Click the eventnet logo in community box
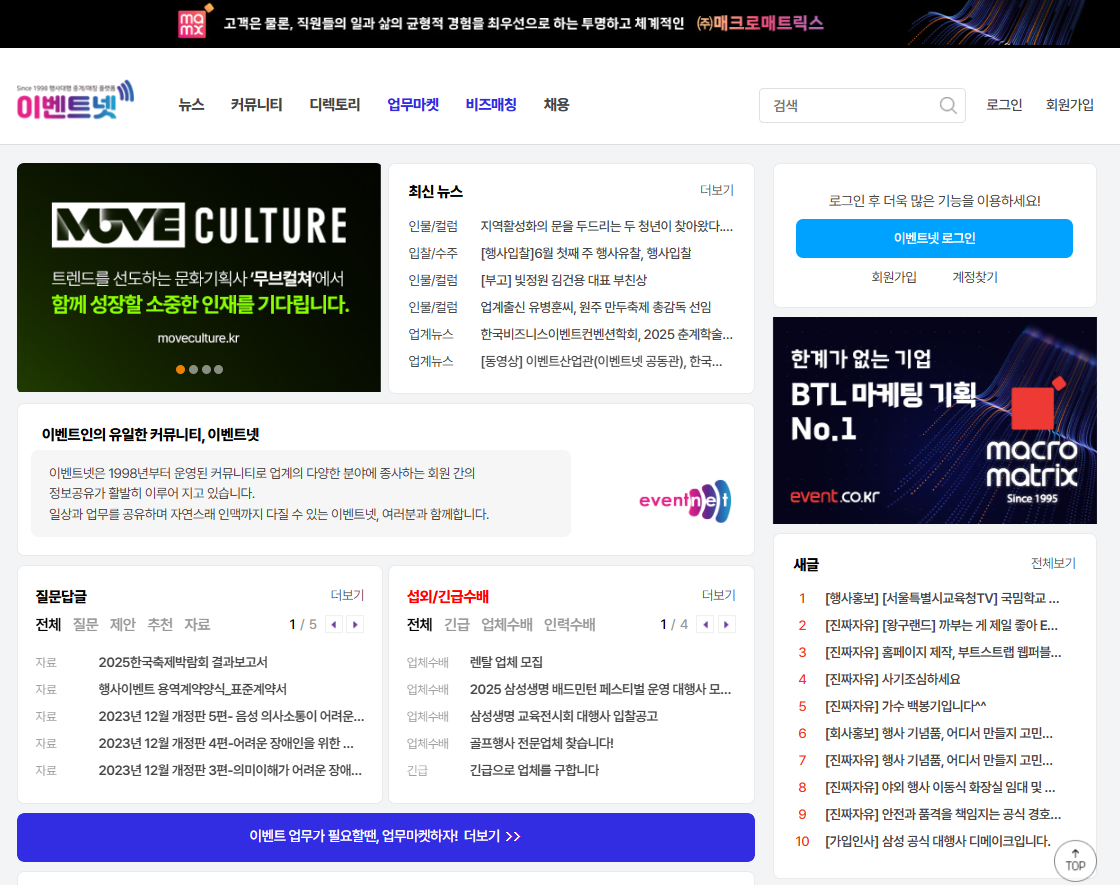 [x=685, y=501]
